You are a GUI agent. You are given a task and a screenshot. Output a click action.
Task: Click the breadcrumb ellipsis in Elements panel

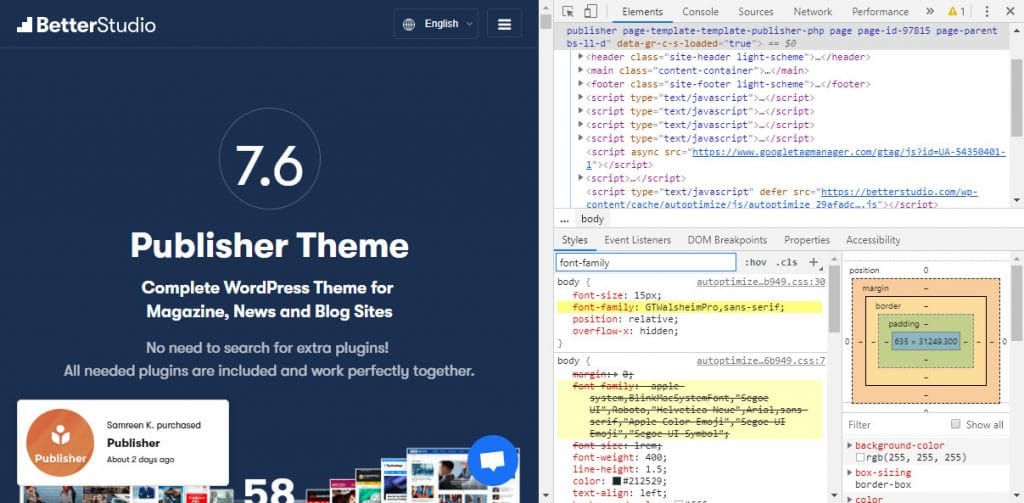564,219
